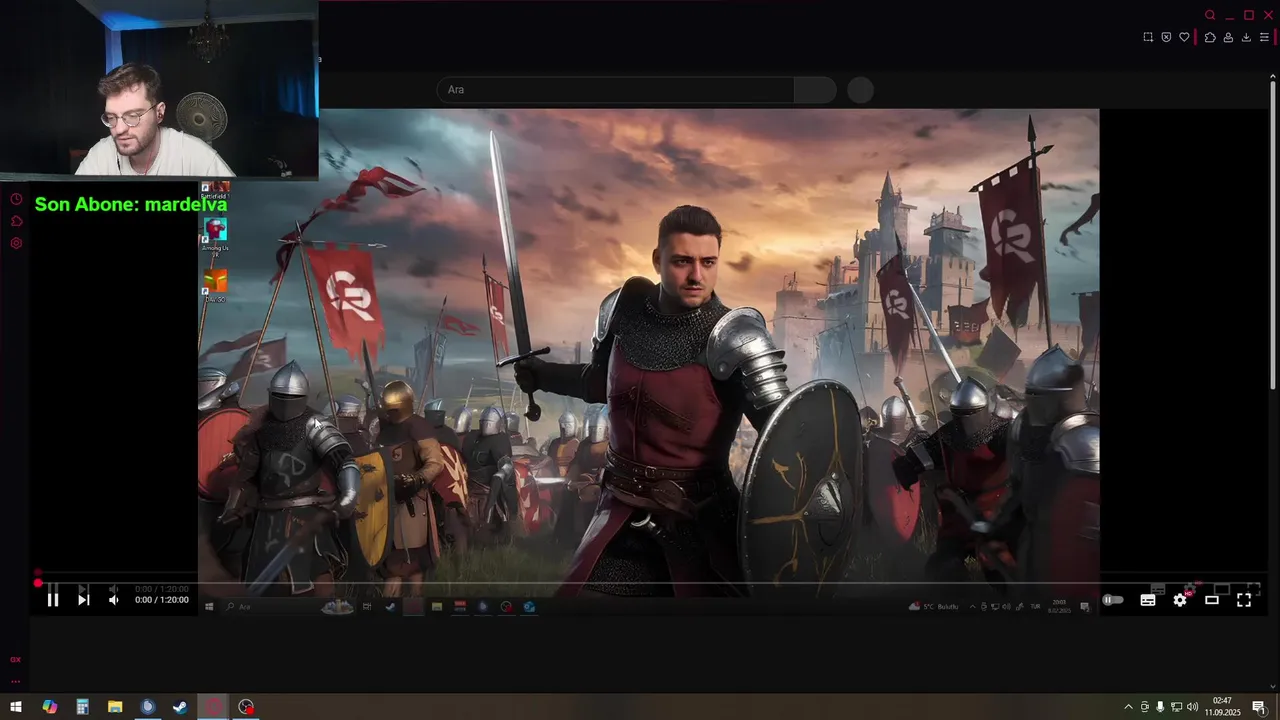Screen dimensions: 1280x720
Task: Toggle the autoplay switch in the player
Action: [1112, 600]
